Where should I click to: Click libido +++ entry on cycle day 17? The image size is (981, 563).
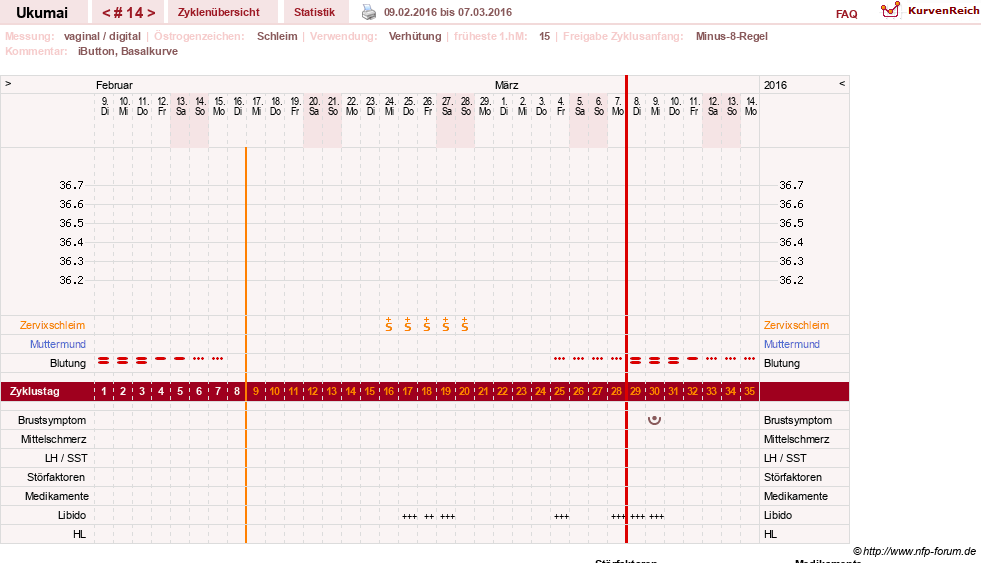coord(410,516)
